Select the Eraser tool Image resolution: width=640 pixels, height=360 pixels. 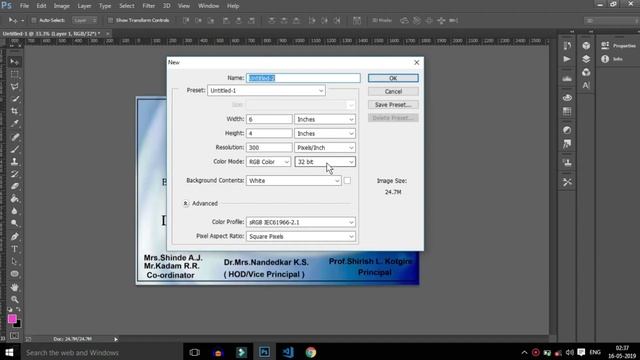point(14,186)
